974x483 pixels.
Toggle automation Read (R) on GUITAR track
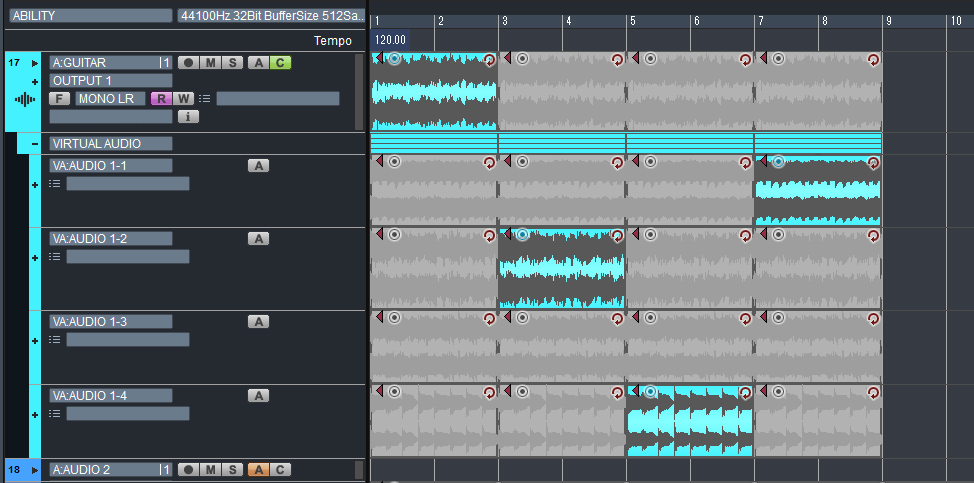(162, 98)
